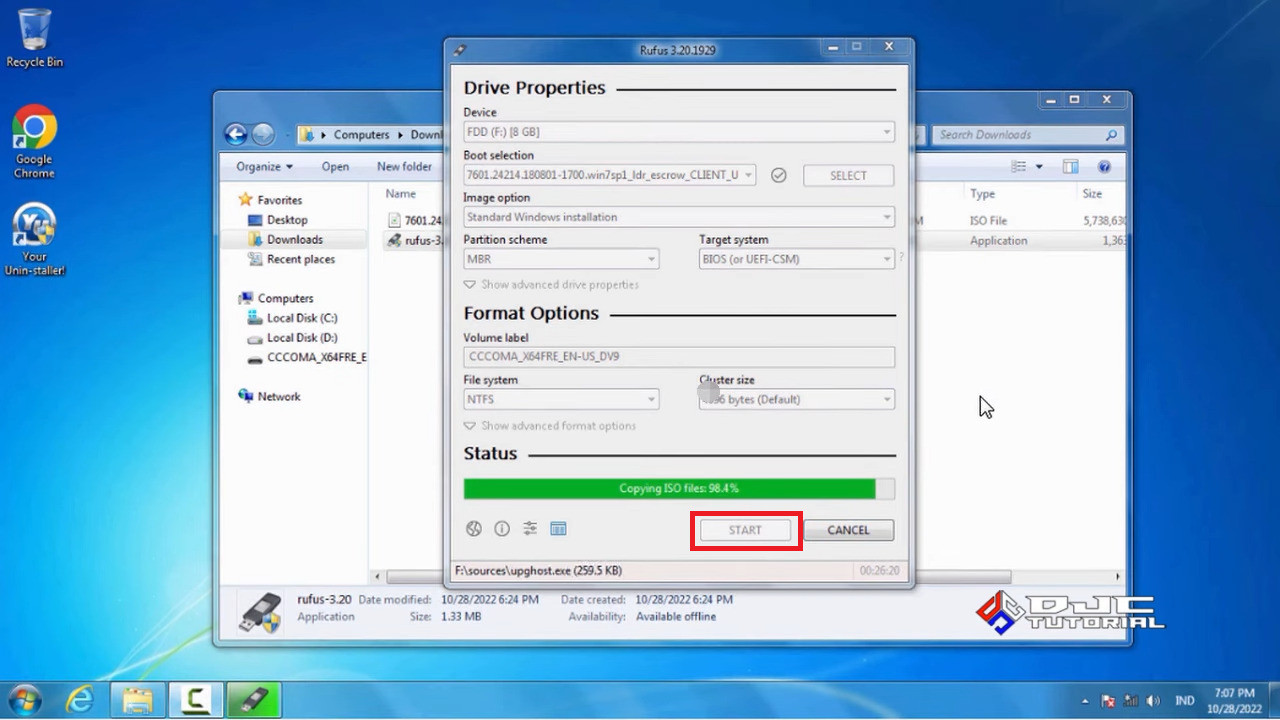Open the Windows Start menu orb
The height and width of the screenshot is (720, 1280).
tap(25, 699)
